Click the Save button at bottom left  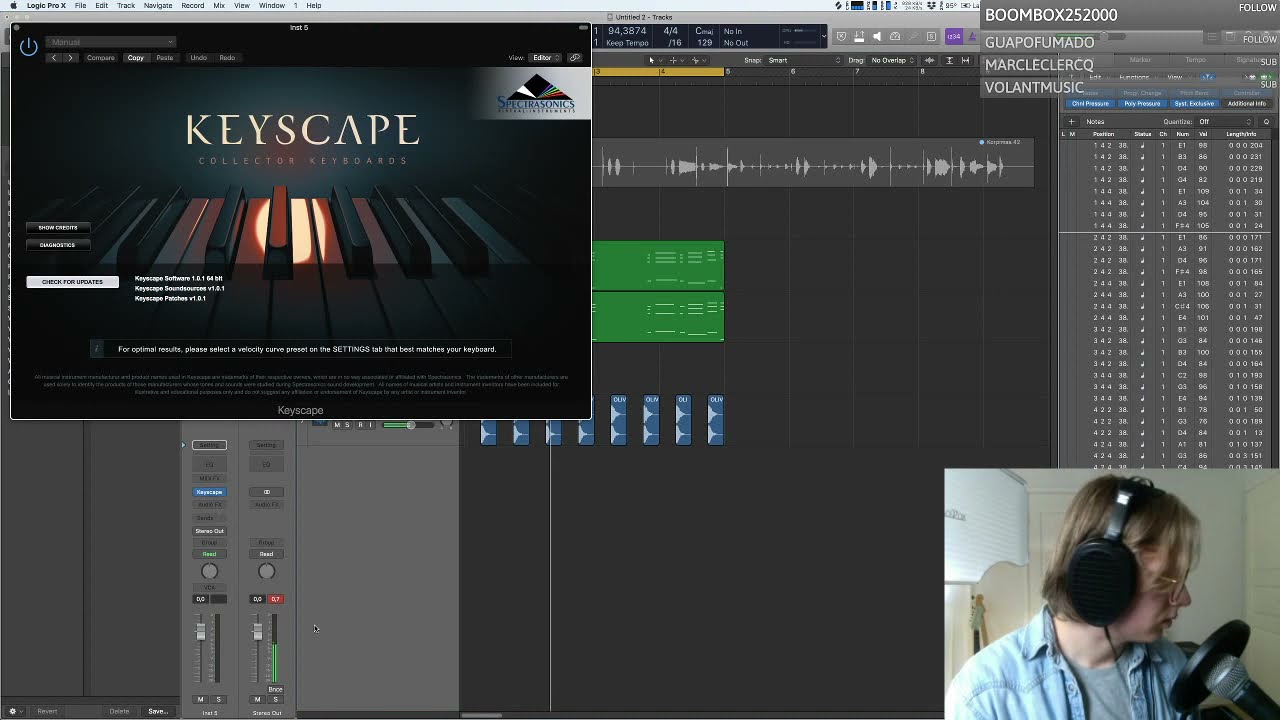coord(157,712)
